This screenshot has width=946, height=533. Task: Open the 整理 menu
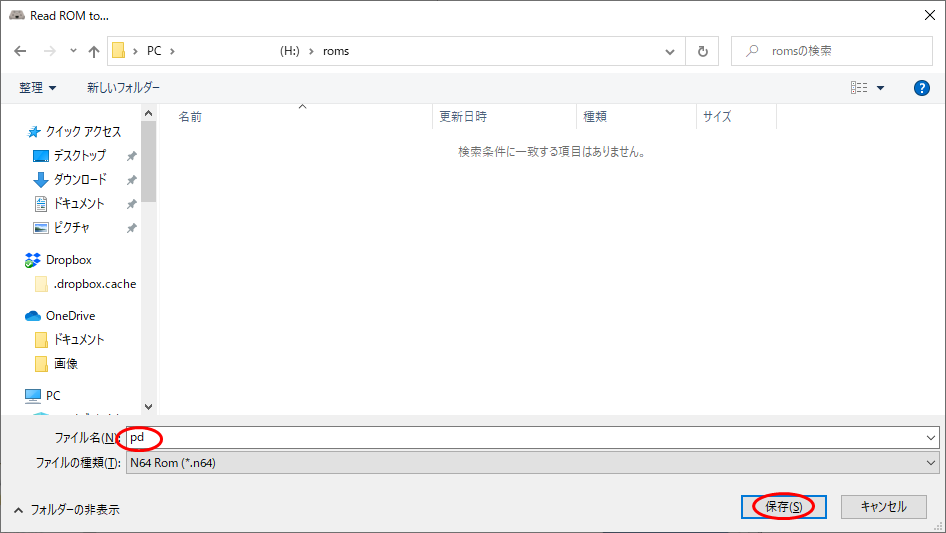[37, 88]
